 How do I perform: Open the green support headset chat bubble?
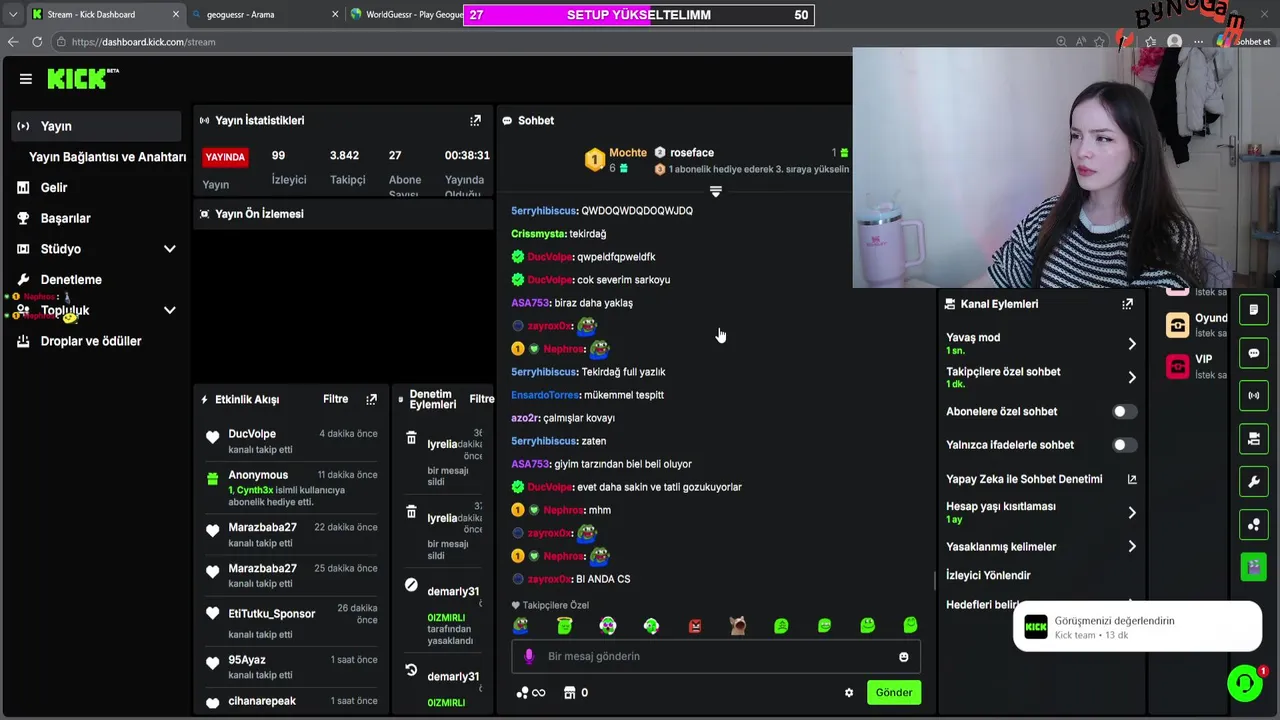1245,683
